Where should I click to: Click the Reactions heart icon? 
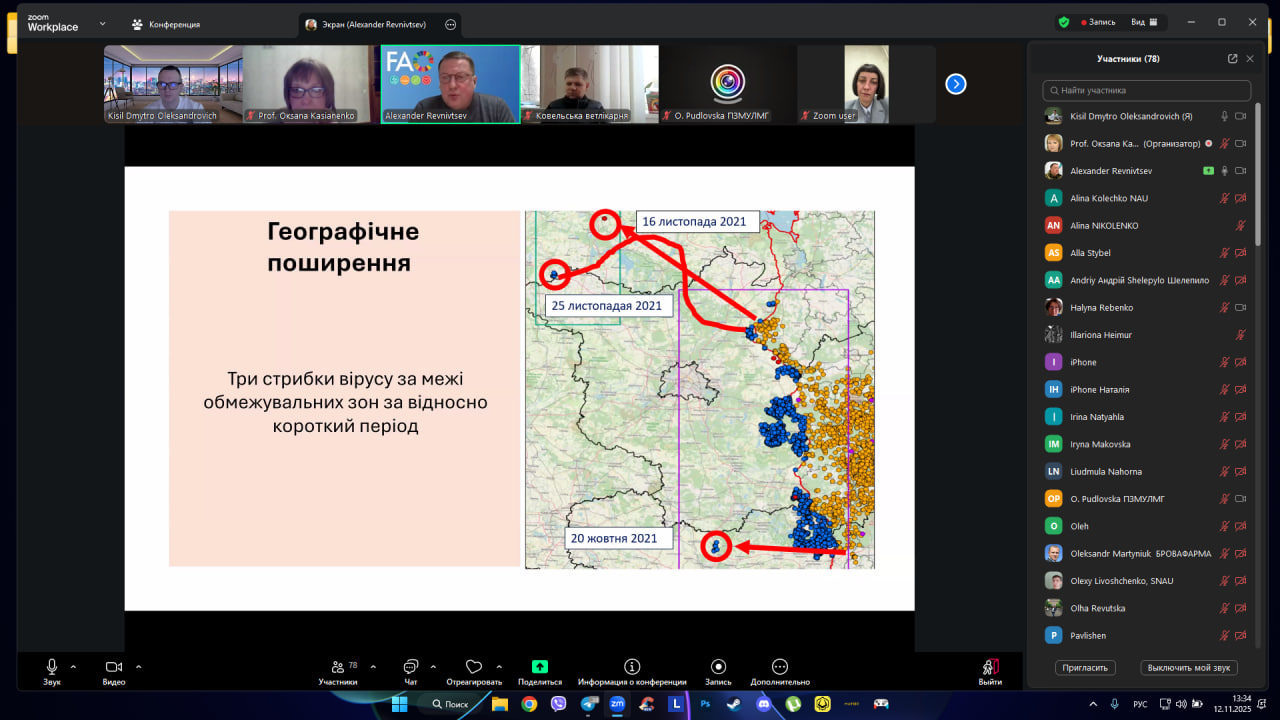474,667
